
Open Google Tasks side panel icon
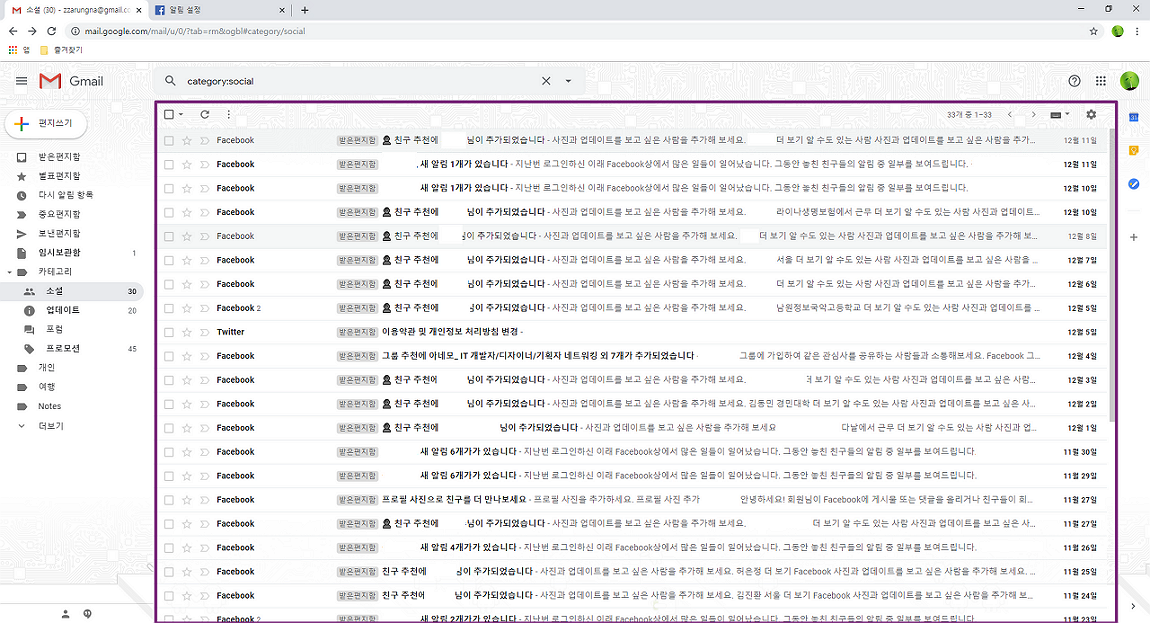point(1134,183)
